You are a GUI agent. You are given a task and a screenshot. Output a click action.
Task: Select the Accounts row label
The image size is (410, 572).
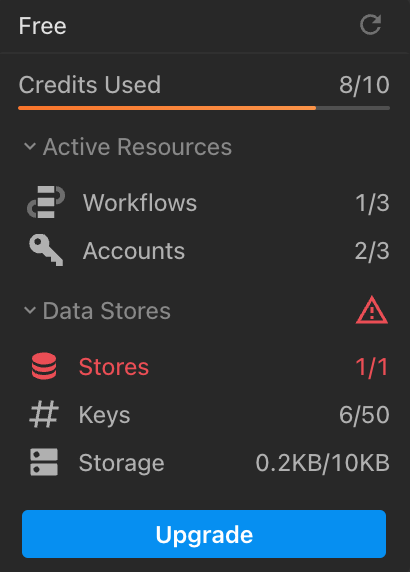(x=134, y=251)
